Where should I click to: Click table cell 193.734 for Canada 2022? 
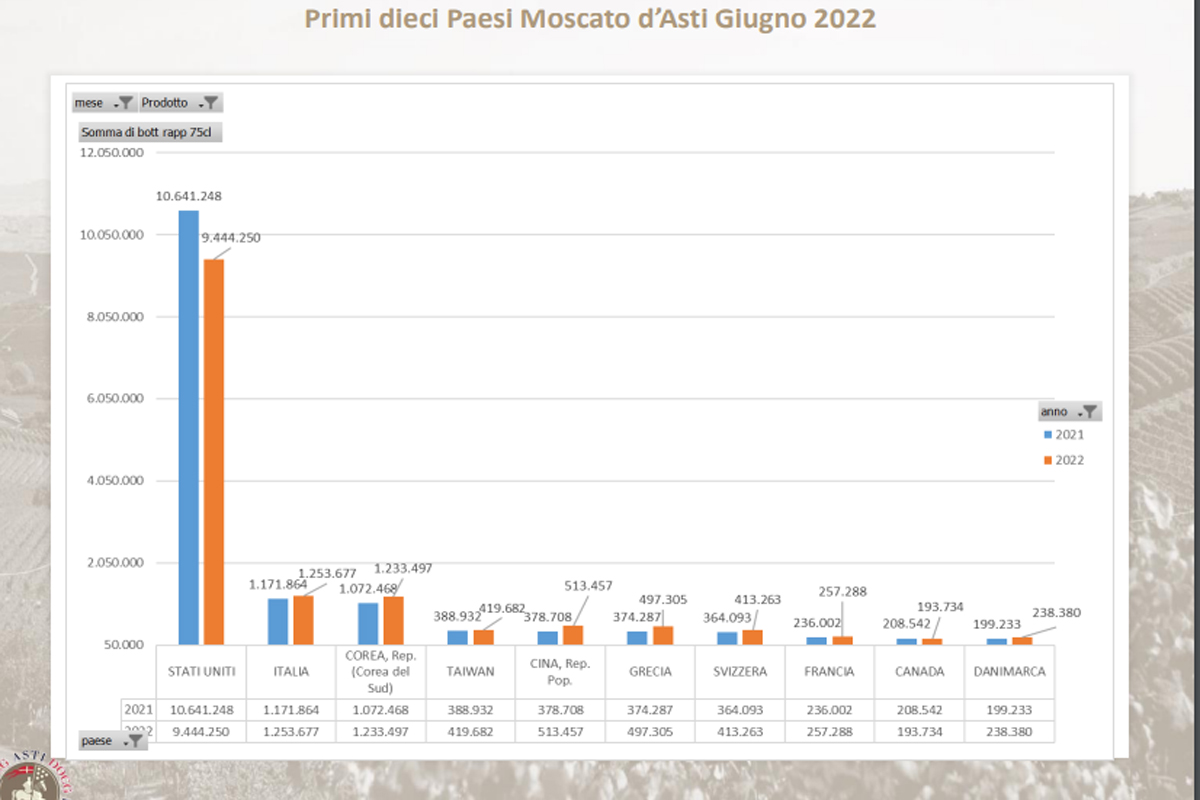point(919,732)
